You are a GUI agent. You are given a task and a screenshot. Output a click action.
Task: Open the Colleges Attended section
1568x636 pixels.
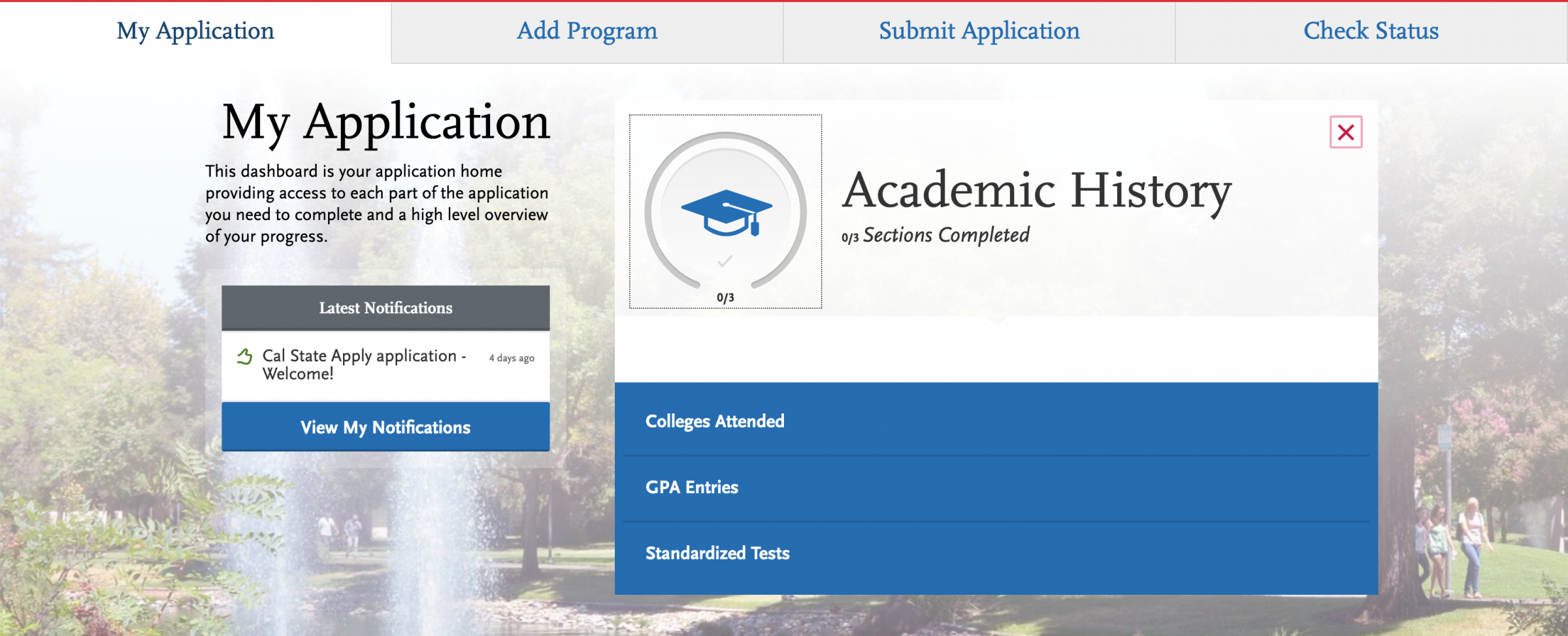[x=715, y=421]
